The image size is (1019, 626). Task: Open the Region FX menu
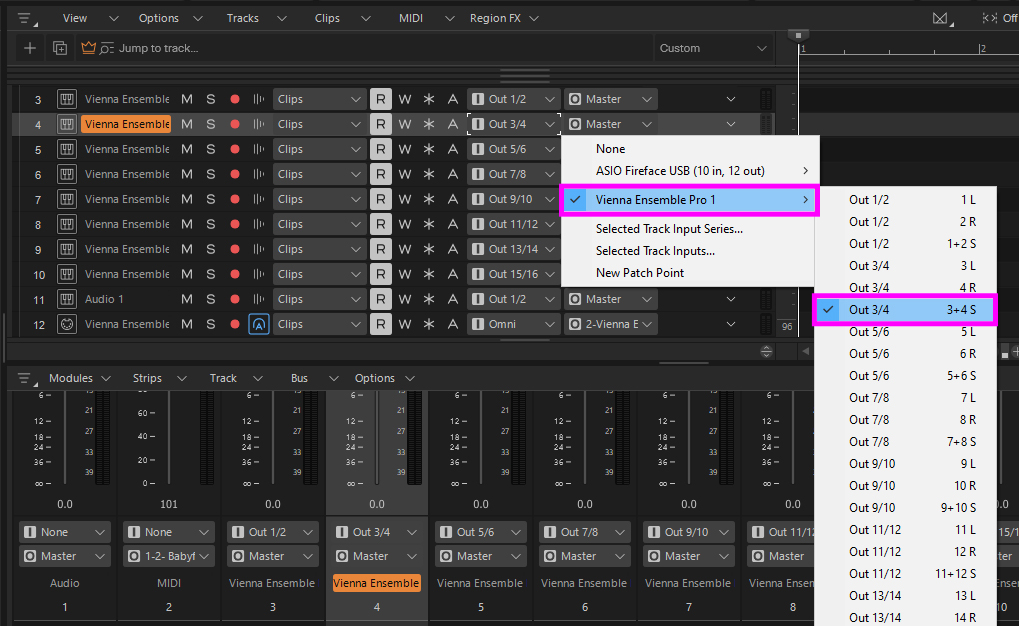(x=504, y=18)
